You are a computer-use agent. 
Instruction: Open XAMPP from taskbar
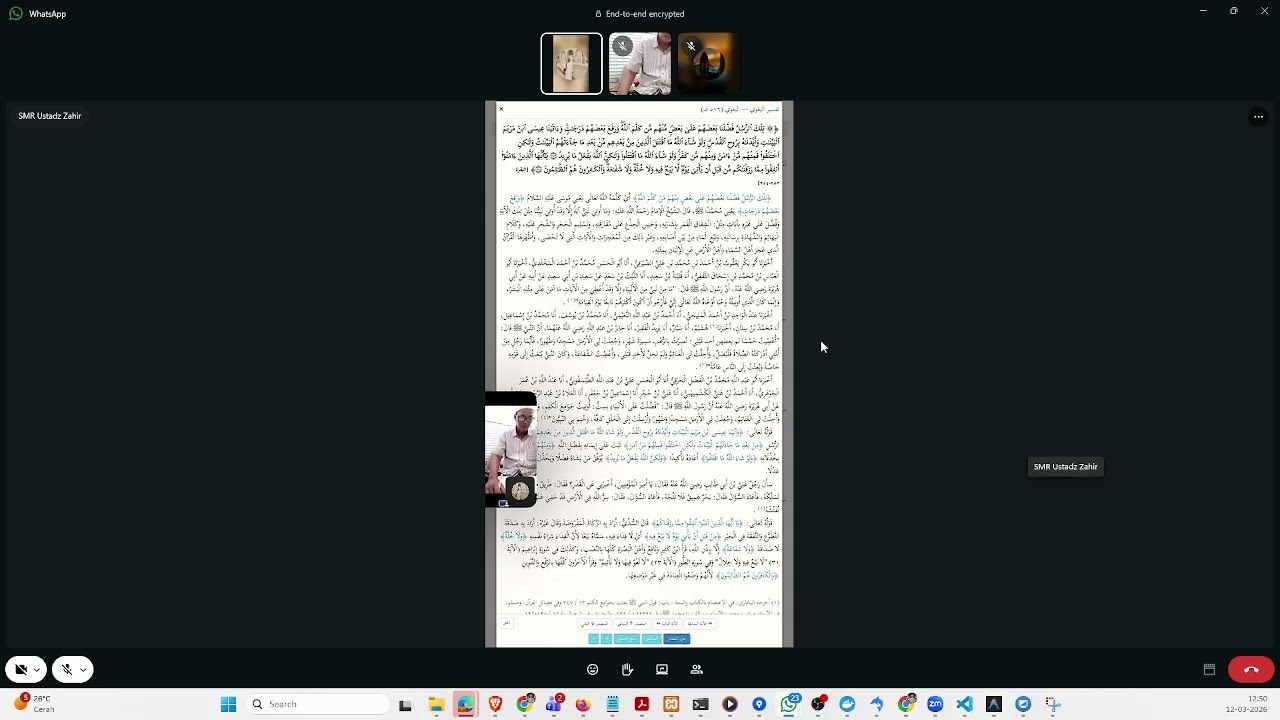pyautogui.click(x=671, y=704)
